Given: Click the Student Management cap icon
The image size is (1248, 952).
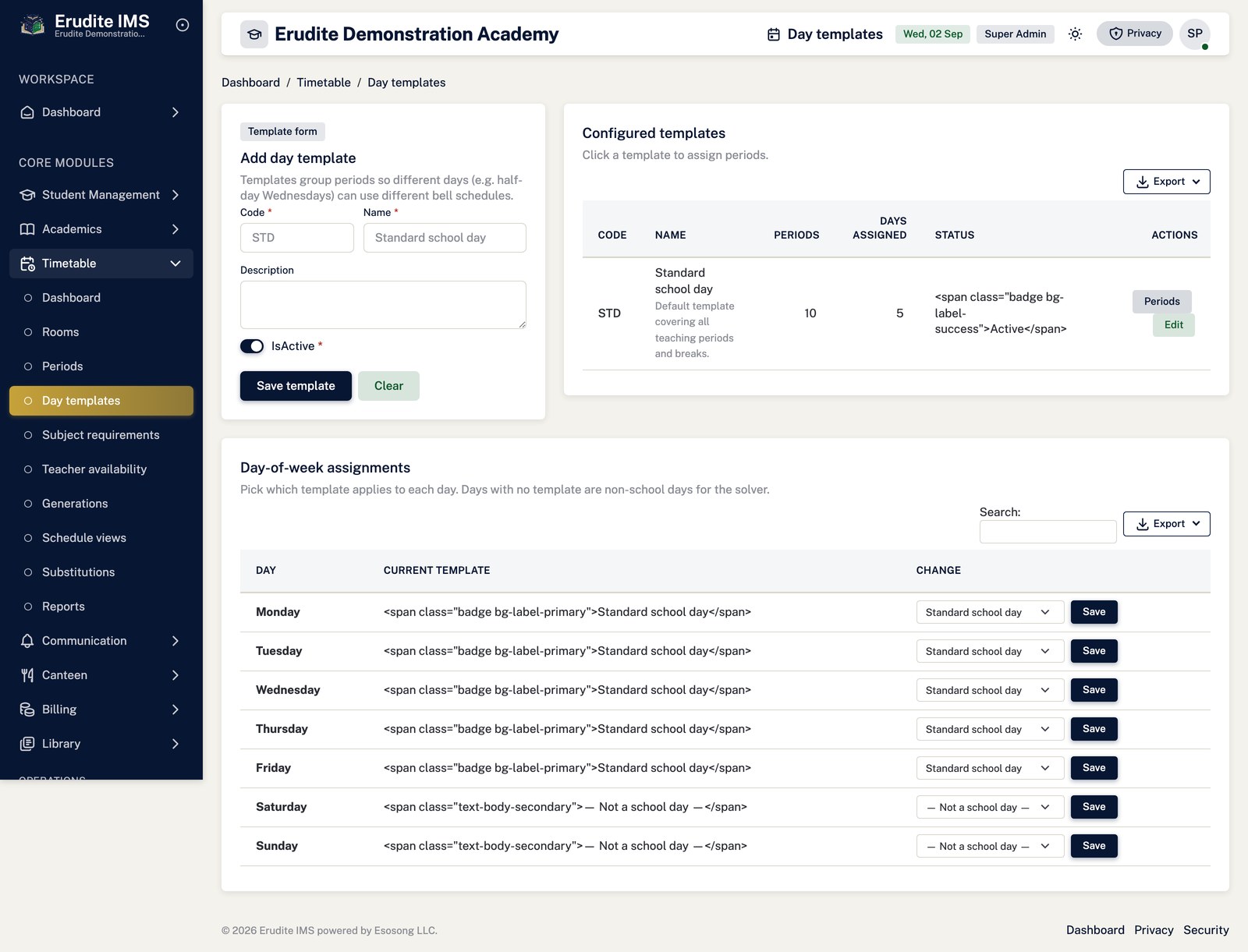Looking at the screenshot, I should click(x=27, y=195).
